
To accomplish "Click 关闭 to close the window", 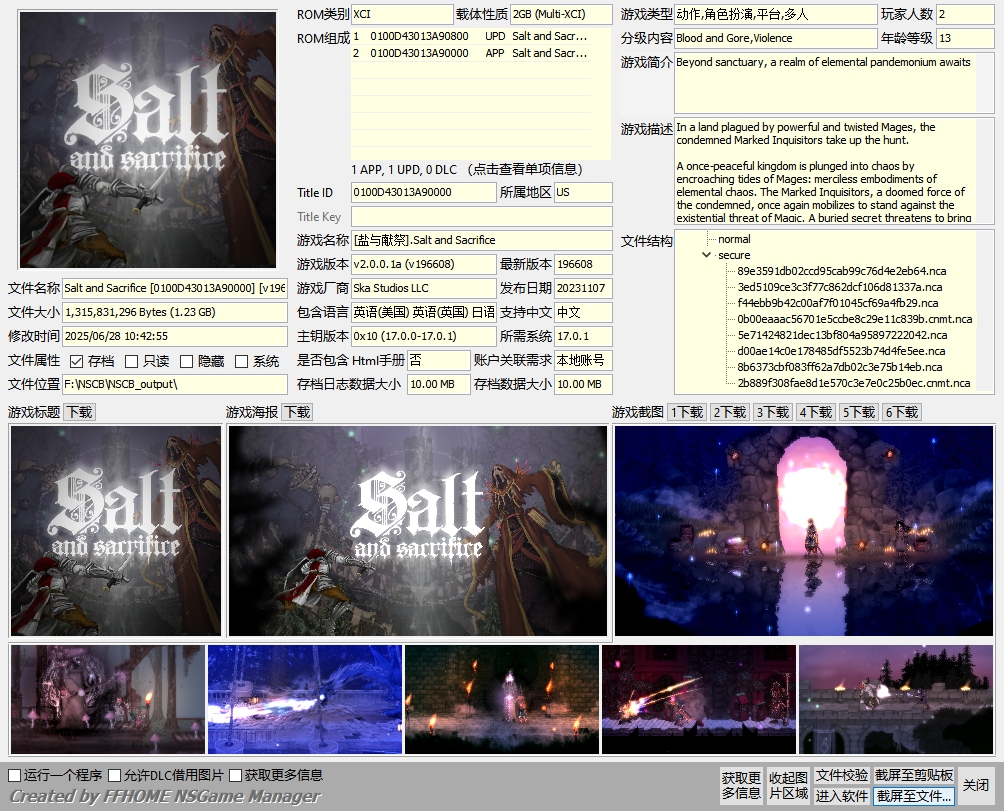I will click(976, 785).
